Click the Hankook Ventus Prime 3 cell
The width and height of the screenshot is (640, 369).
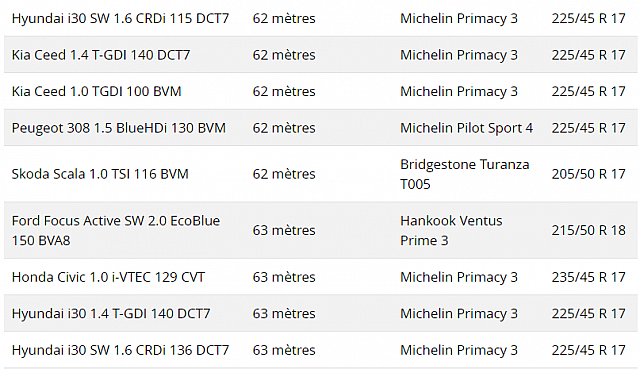(451, 230)
